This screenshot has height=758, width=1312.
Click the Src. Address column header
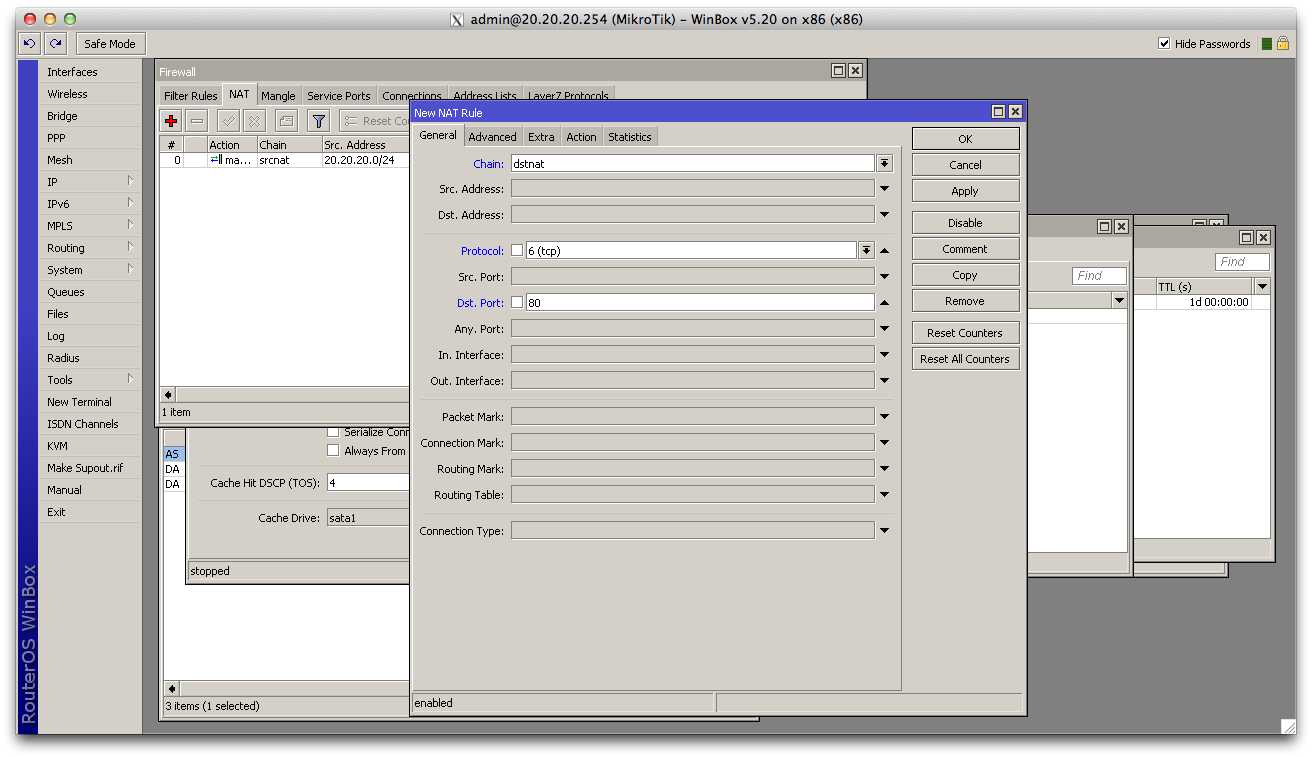click(365, 145)
